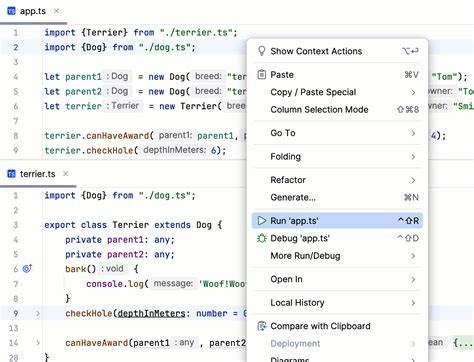Click the chevron arrow on Refactor row
The image size is (474, 362).
point(413,180)
